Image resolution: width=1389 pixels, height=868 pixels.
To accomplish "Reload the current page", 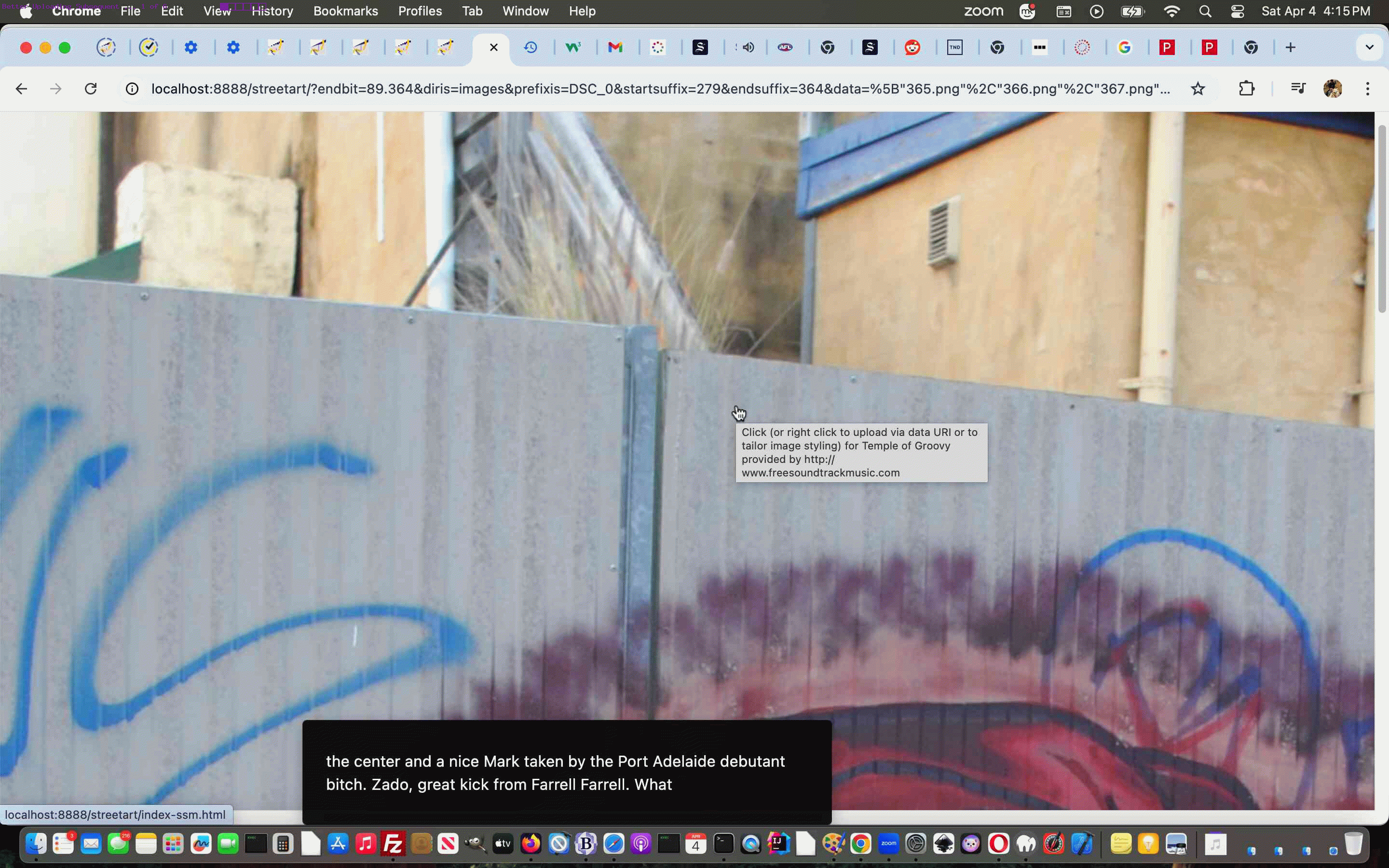I will pyautogui.click(x=90, y=88).
